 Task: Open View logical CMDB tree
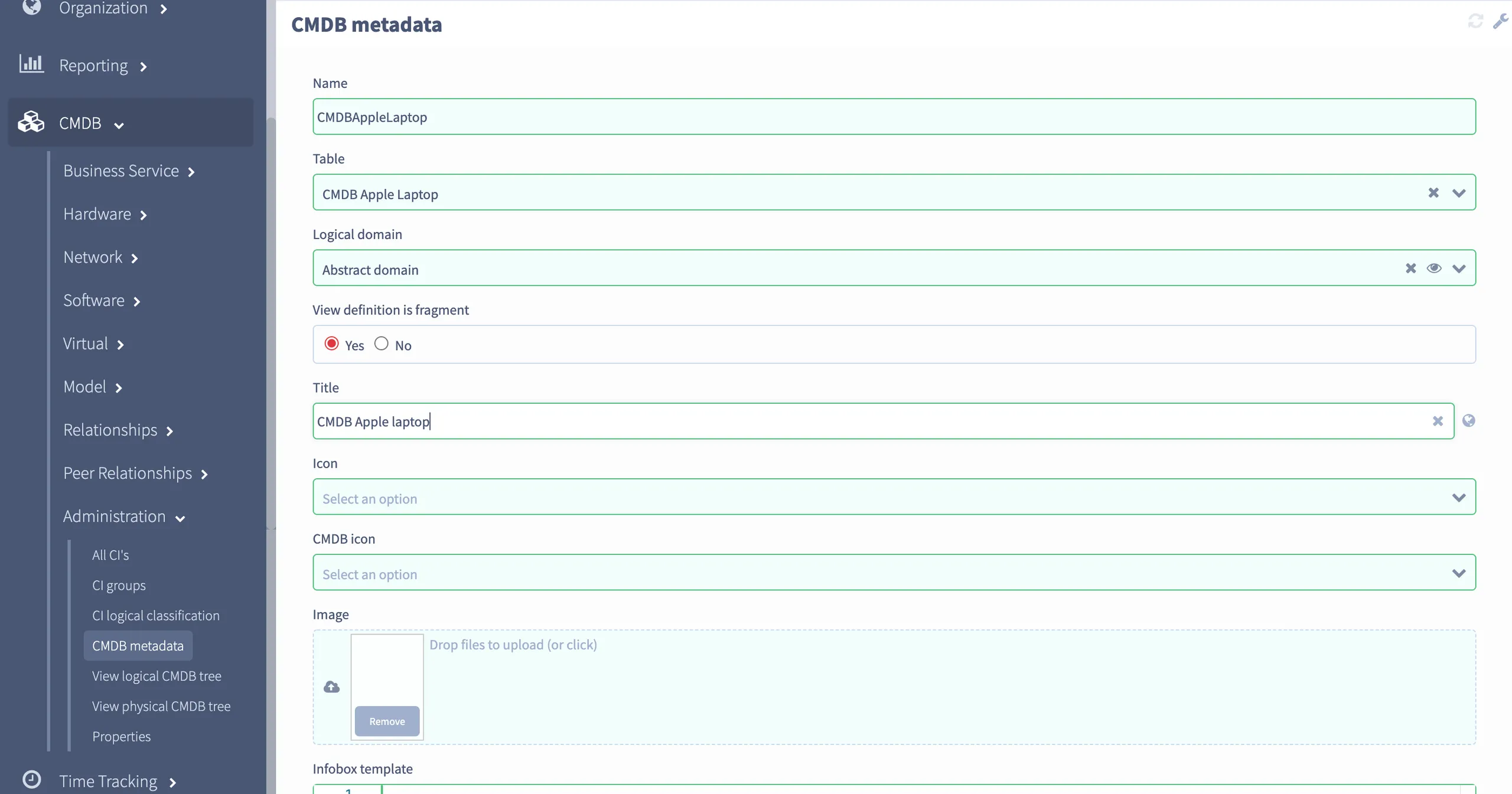tap(157, 676)
